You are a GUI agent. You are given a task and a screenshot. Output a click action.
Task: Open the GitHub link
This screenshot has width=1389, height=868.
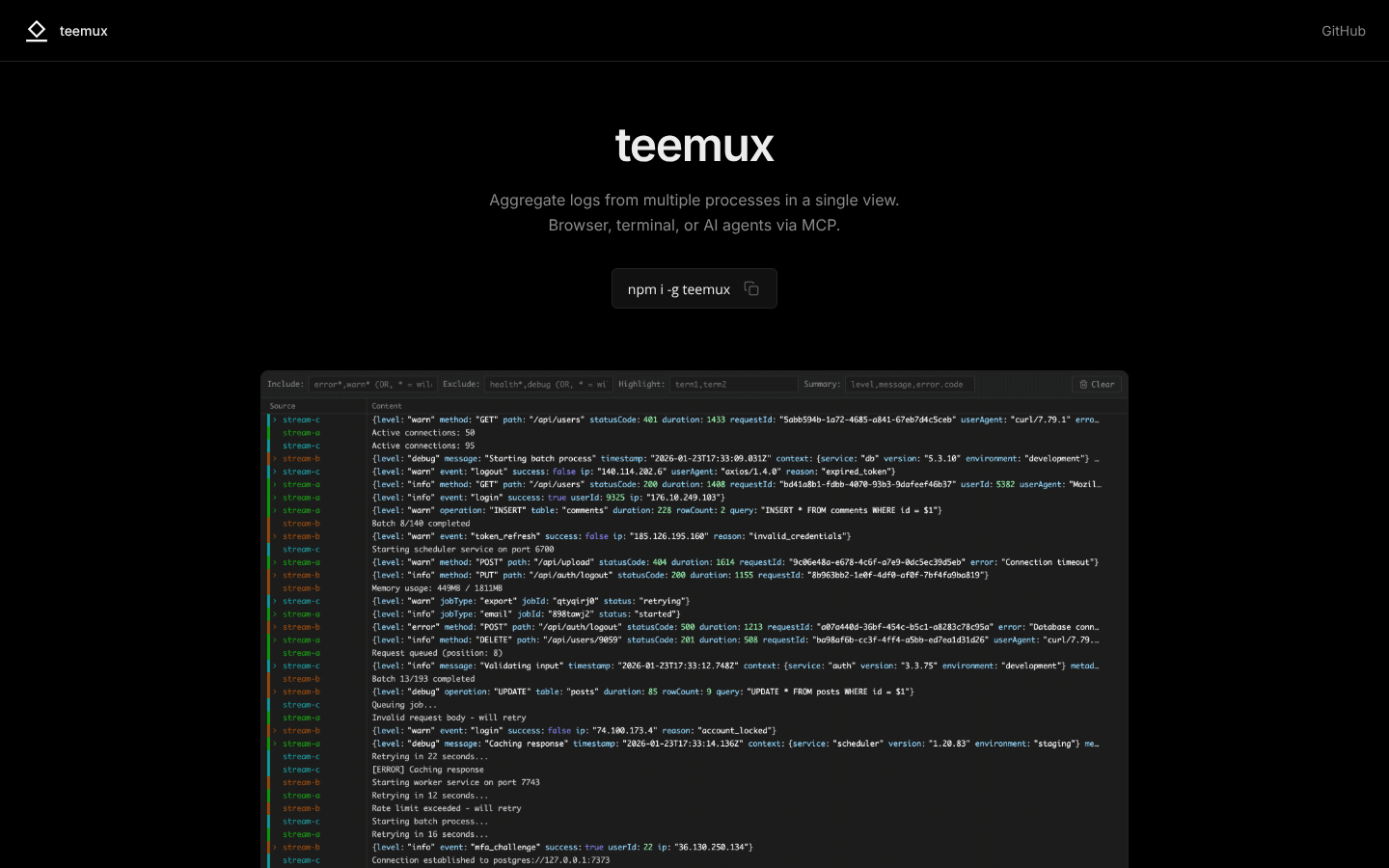tap(1343, 31)
